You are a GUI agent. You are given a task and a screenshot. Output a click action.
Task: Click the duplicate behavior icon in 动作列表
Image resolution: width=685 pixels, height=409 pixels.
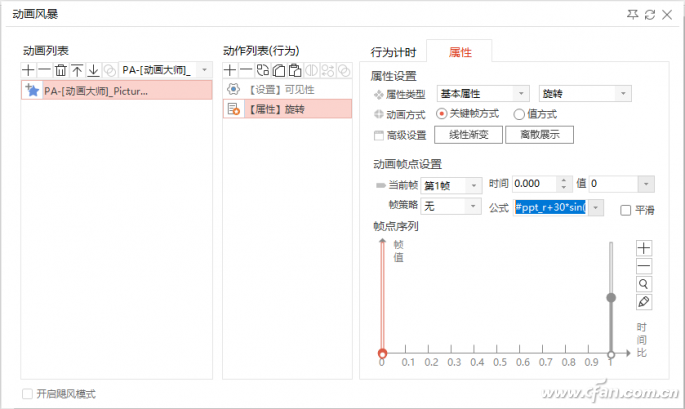pos(263,70)
